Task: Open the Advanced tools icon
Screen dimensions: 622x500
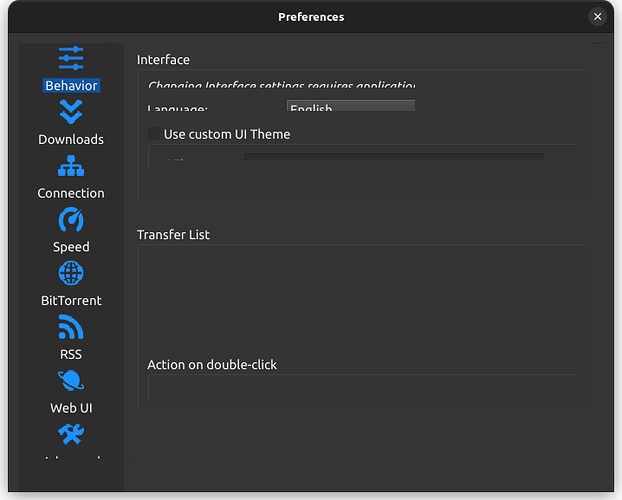Action: point(71,434)
